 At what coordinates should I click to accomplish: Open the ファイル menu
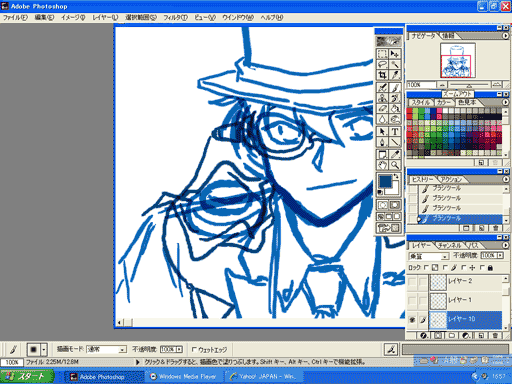(15, 17)
